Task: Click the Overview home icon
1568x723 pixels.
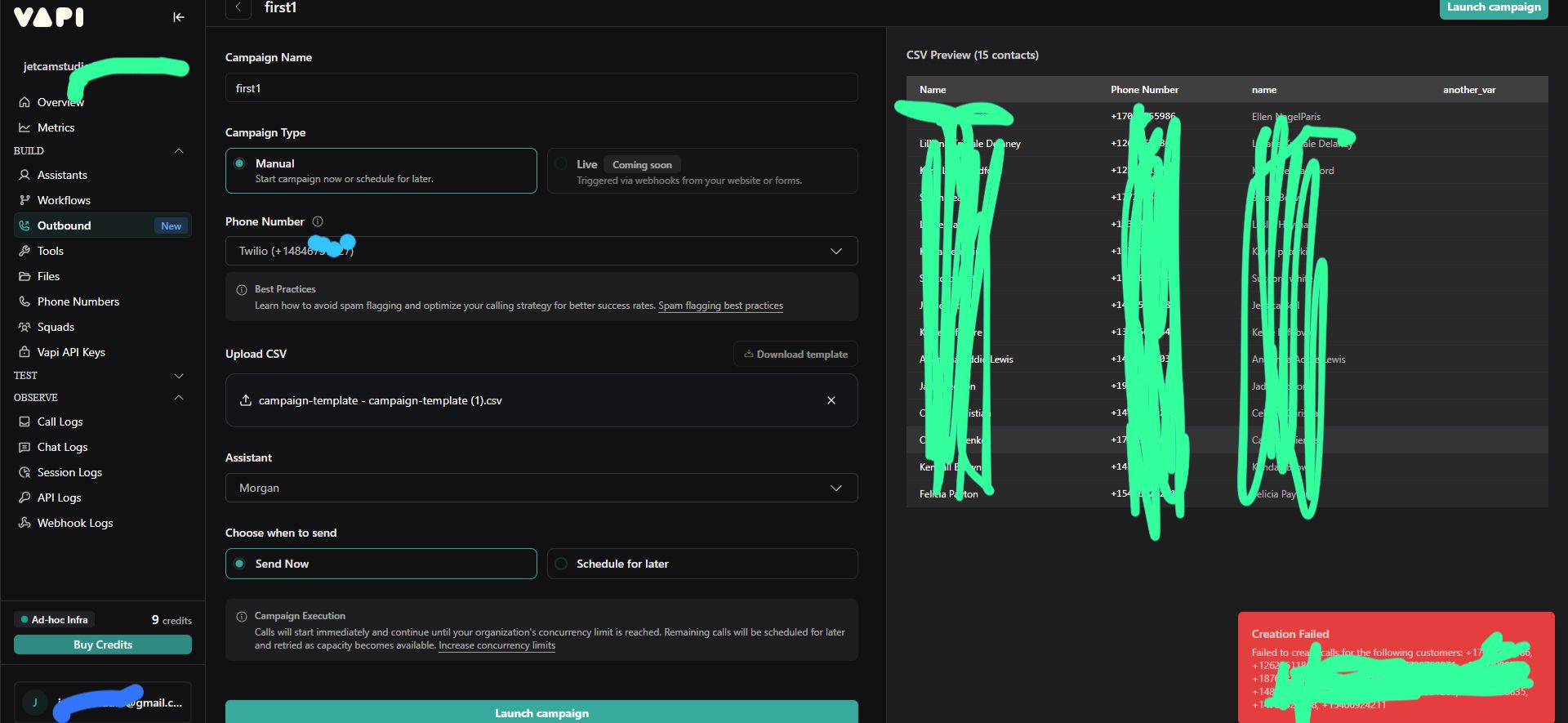Action: 24,102
